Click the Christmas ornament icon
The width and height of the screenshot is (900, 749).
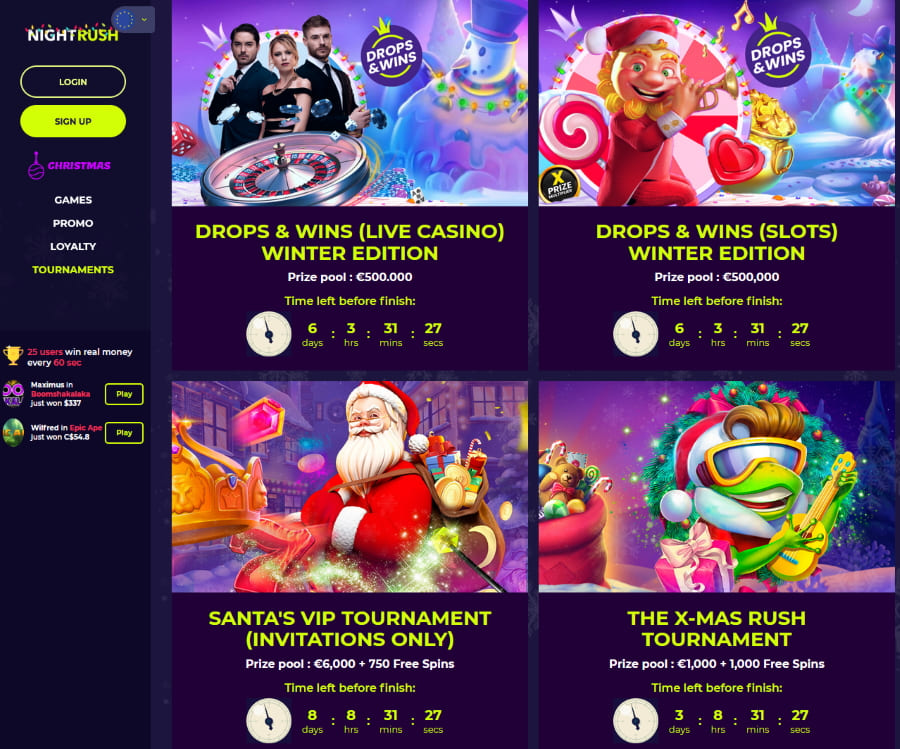[36, 166]
